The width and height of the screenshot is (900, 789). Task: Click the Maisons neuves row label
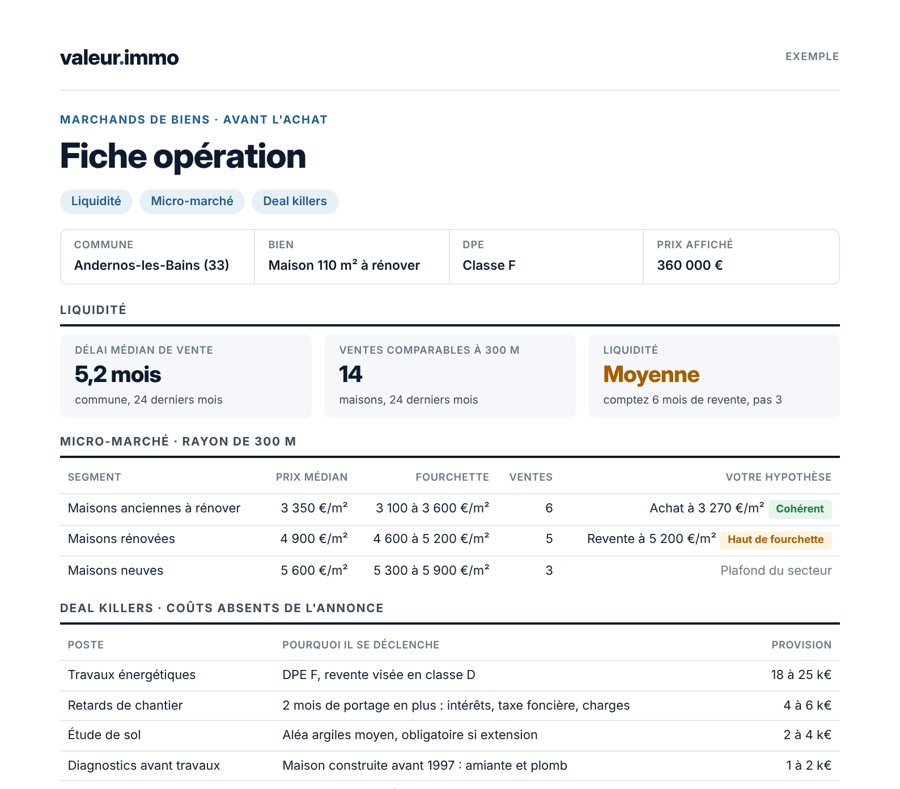point(115,570)
